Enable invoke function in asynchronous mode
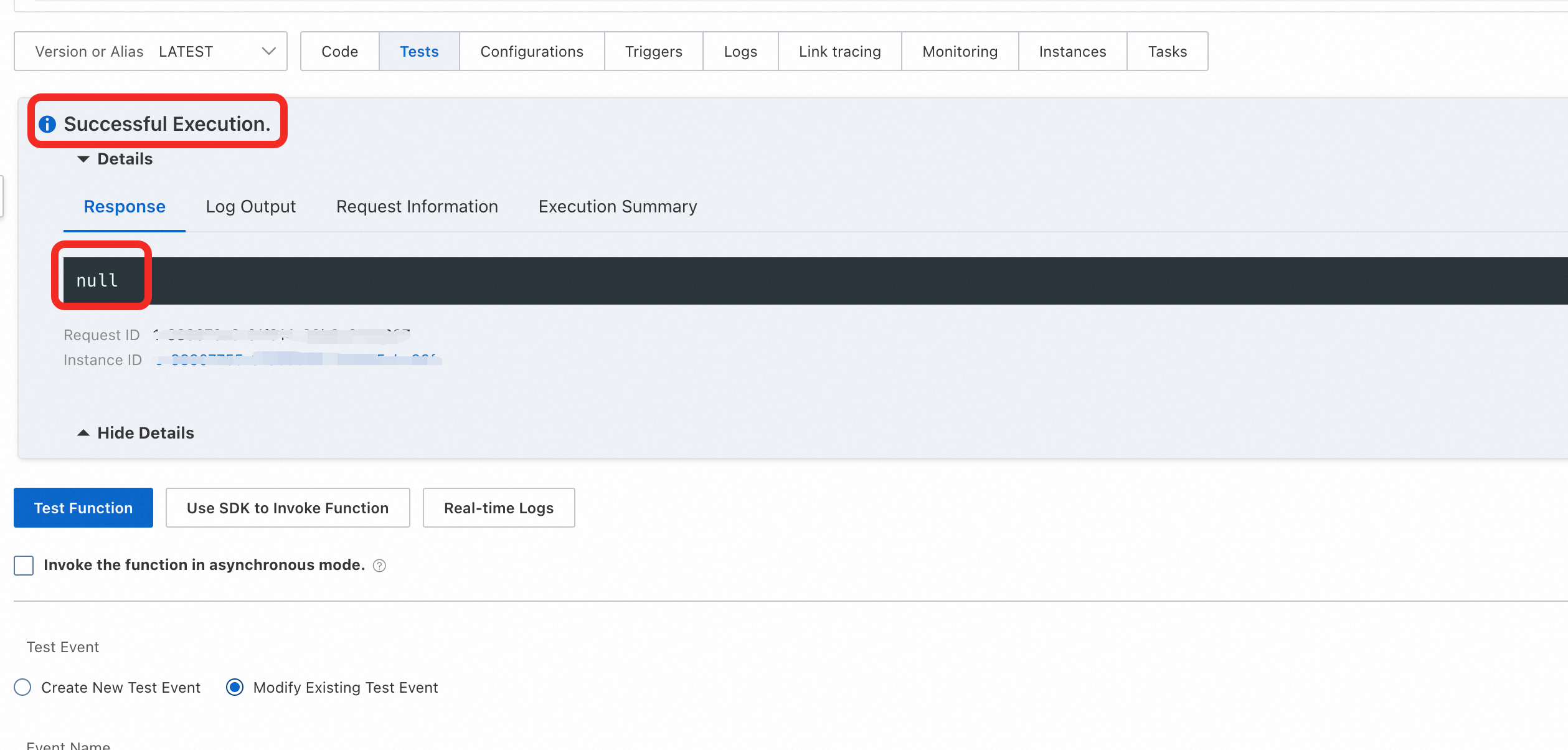Screen dimensions: 1568x750 (x=24, y=566)
